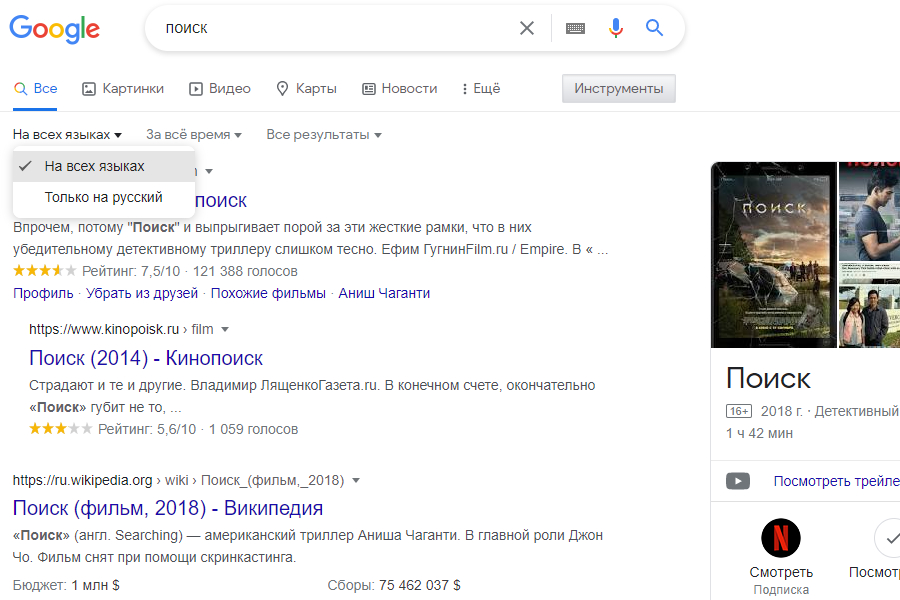The height and width of the screenshot is (600, 900).
Task: Expand the За всё время filter
Action: coord(194,134)
